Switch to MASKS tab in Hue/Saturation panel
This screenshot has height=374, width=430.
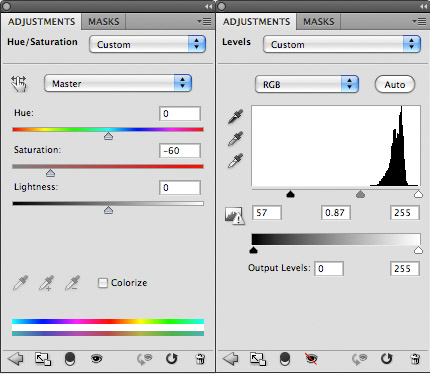click(104, 22)
